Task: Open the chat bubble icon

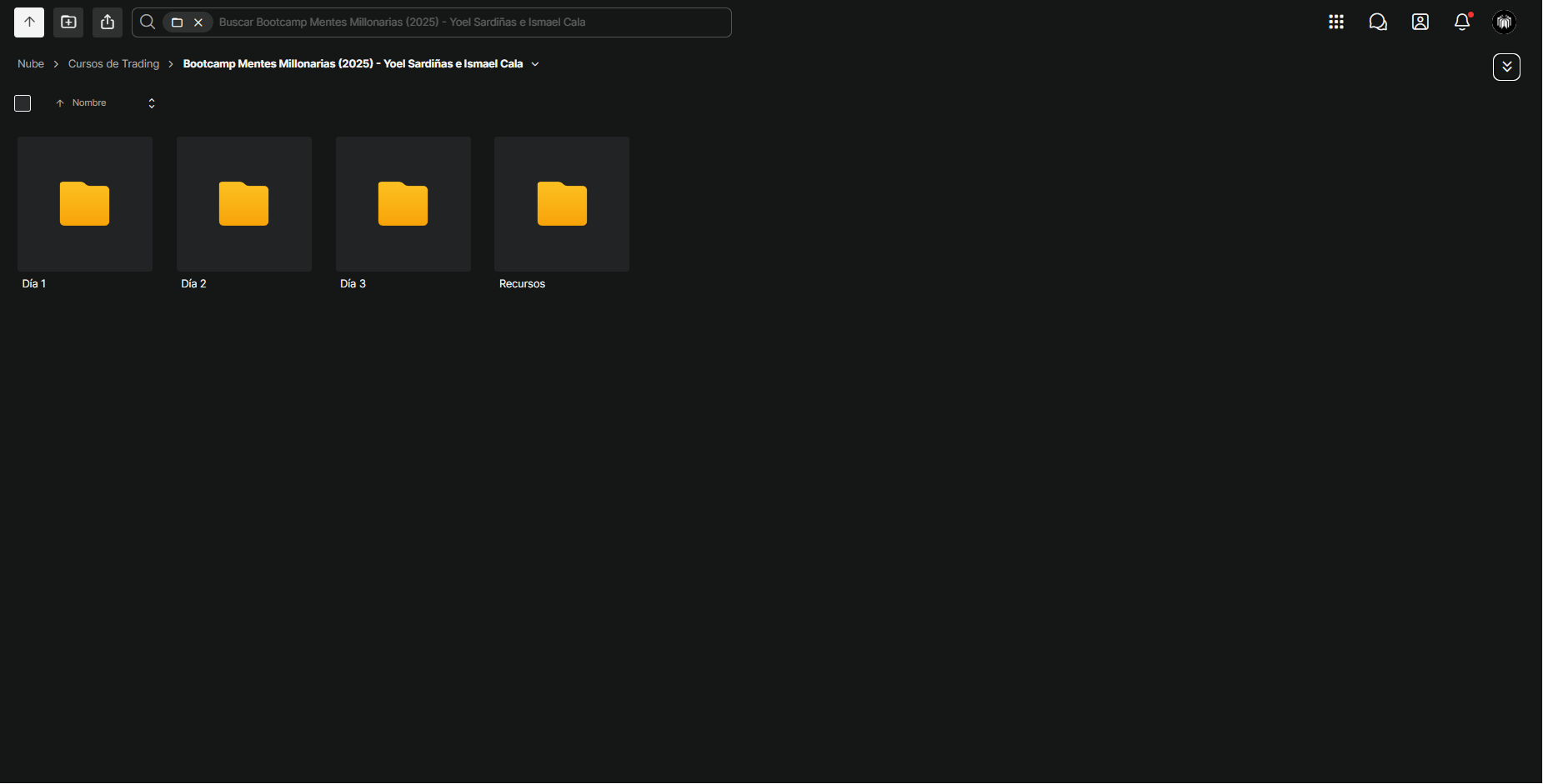Action: coord(1378,22)
